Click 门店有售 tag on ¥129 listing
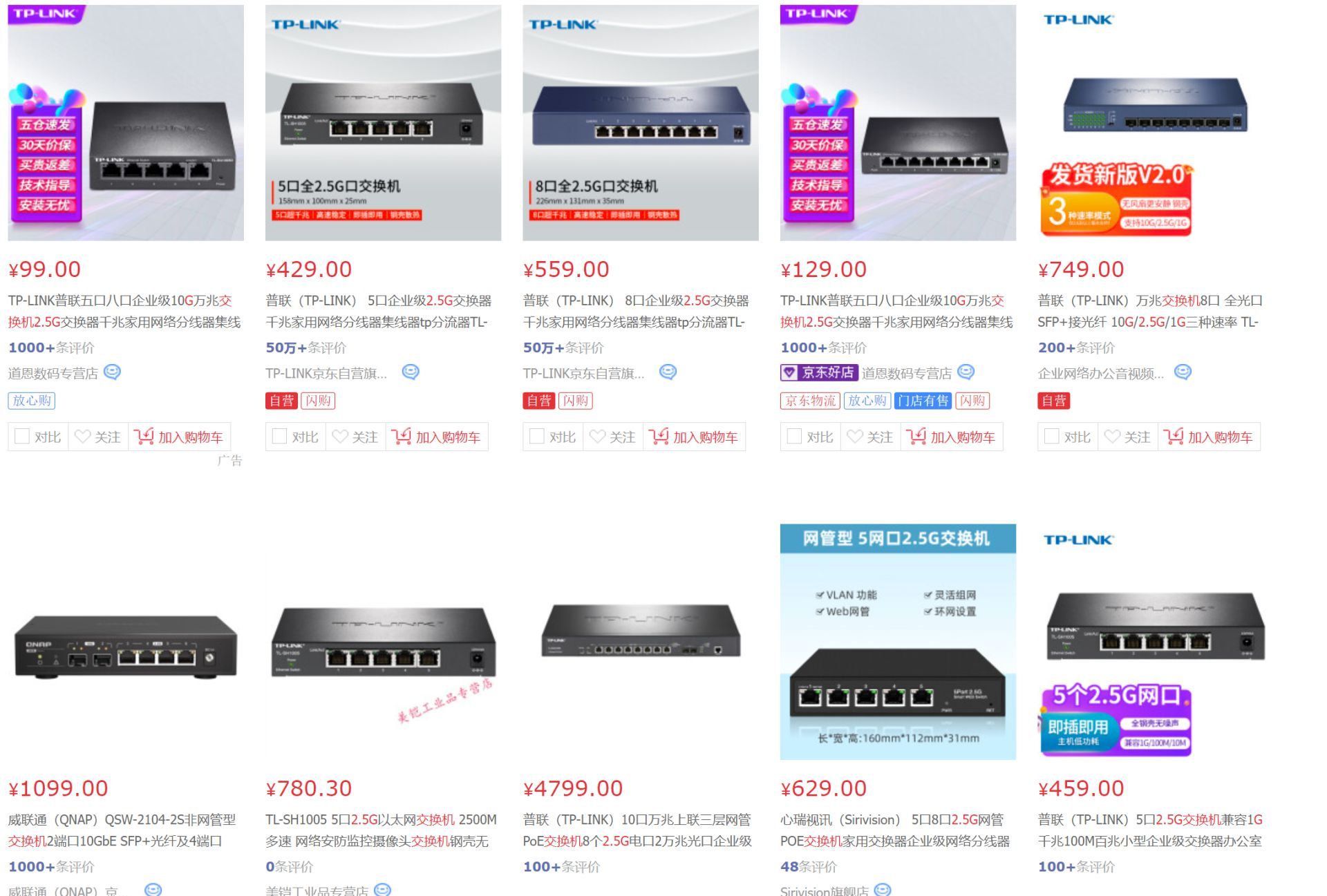 [923, 401]
